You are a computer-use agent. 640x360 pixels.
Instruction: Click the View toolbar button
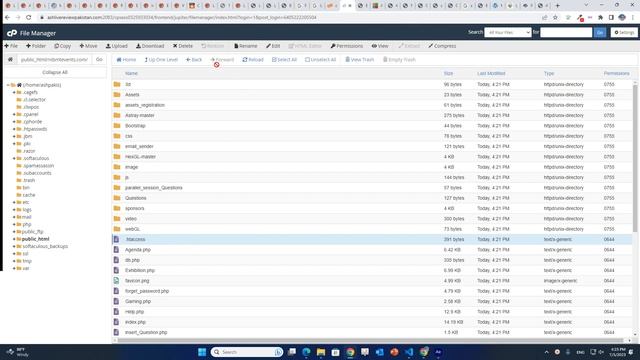coord(380,46)
